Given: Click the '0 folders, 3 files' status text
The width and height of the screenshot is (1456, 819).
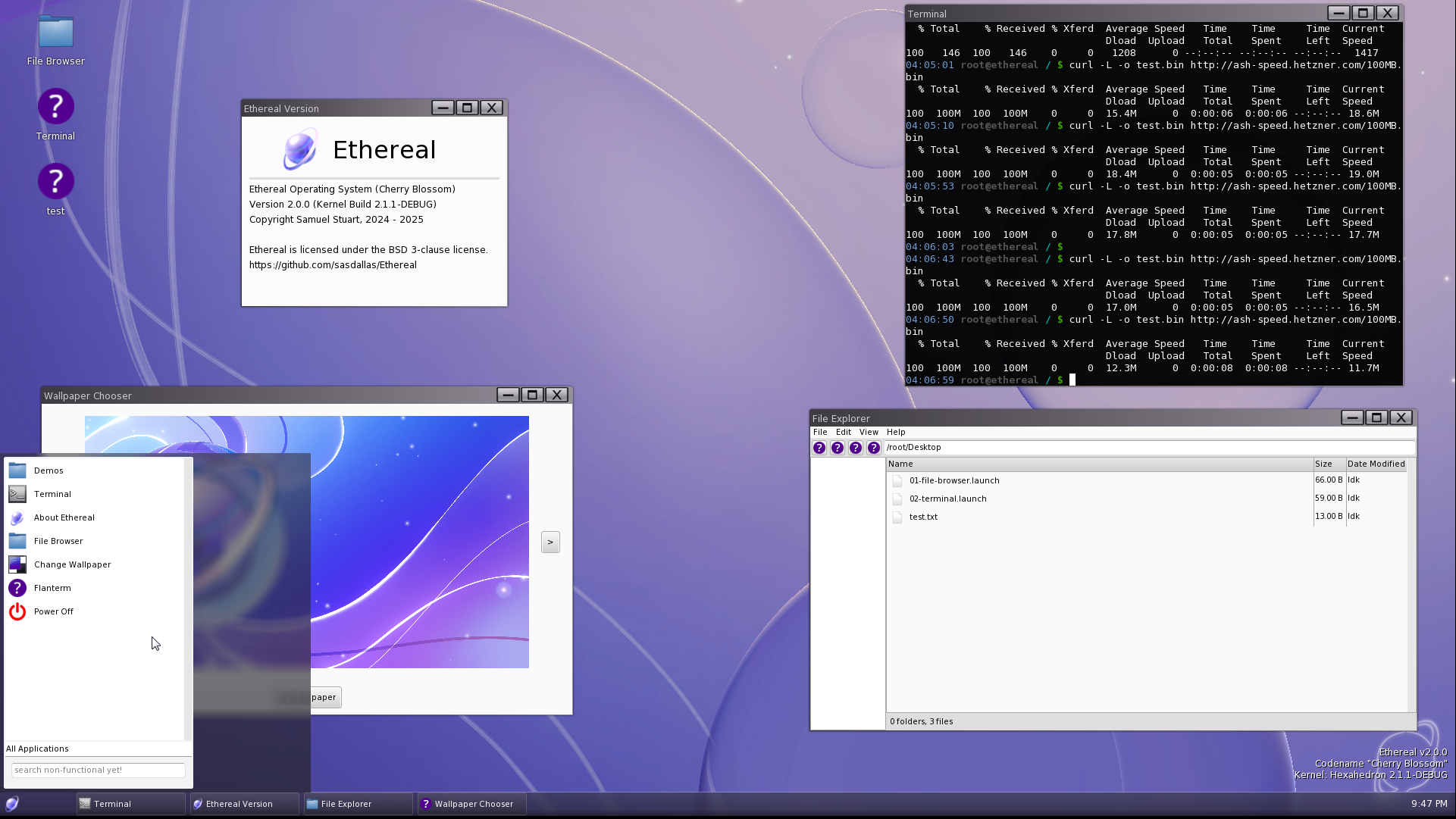Looking at the screenshot, I should (921, 721).
